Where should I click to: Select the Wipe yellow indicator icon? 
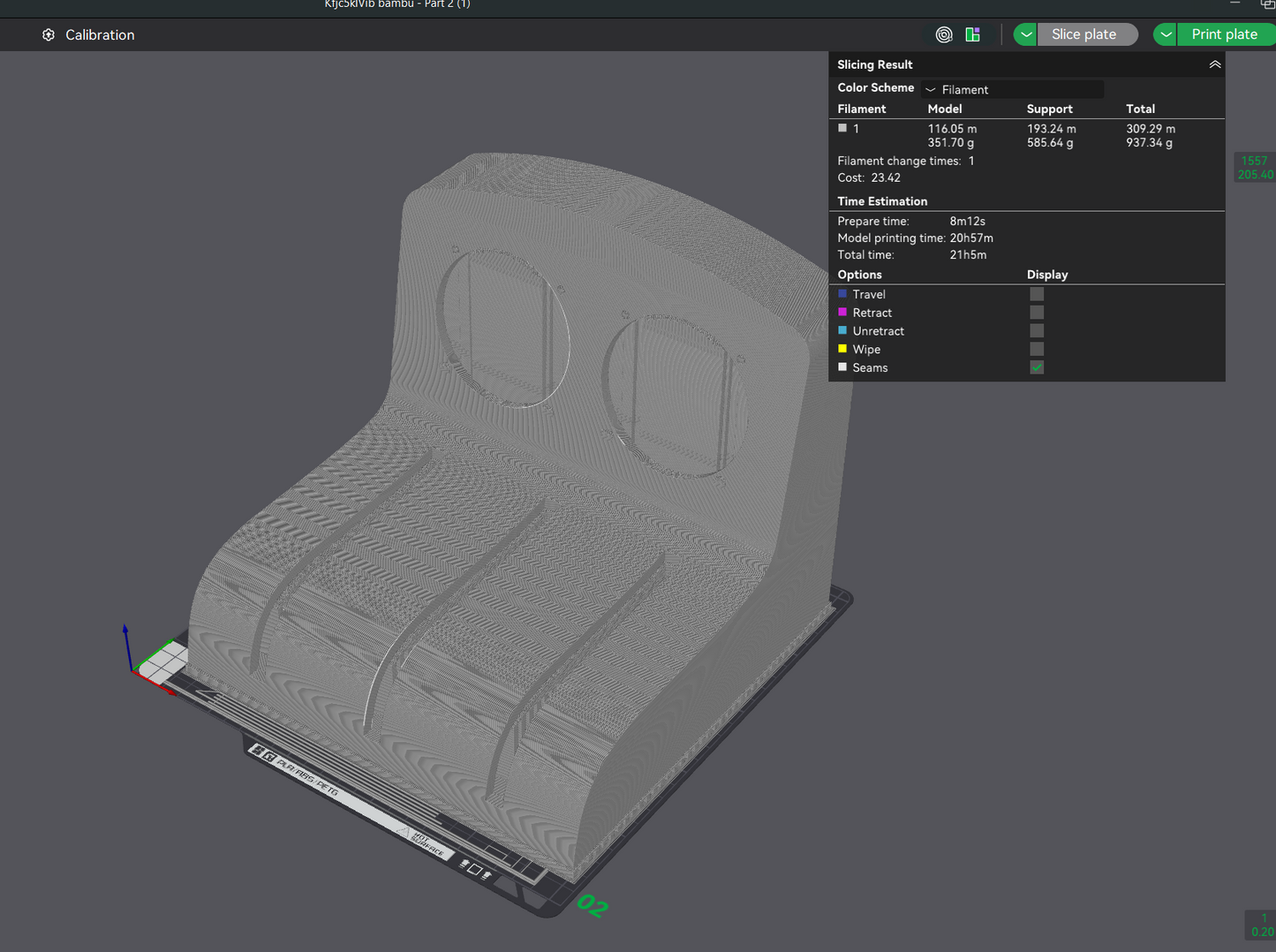tap(842, 349)
